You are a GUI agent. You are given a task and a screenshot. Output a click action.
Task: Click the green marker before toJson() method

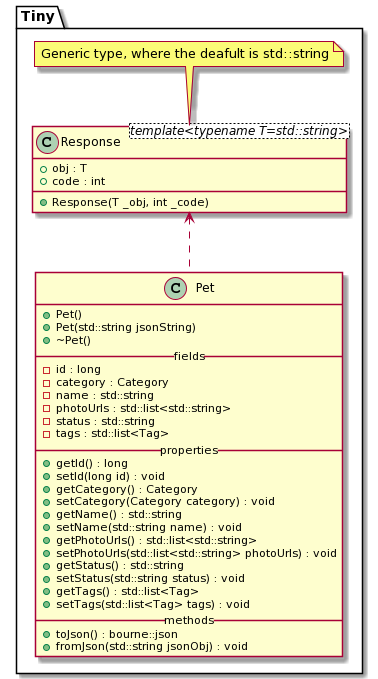(x=47, y=635)
